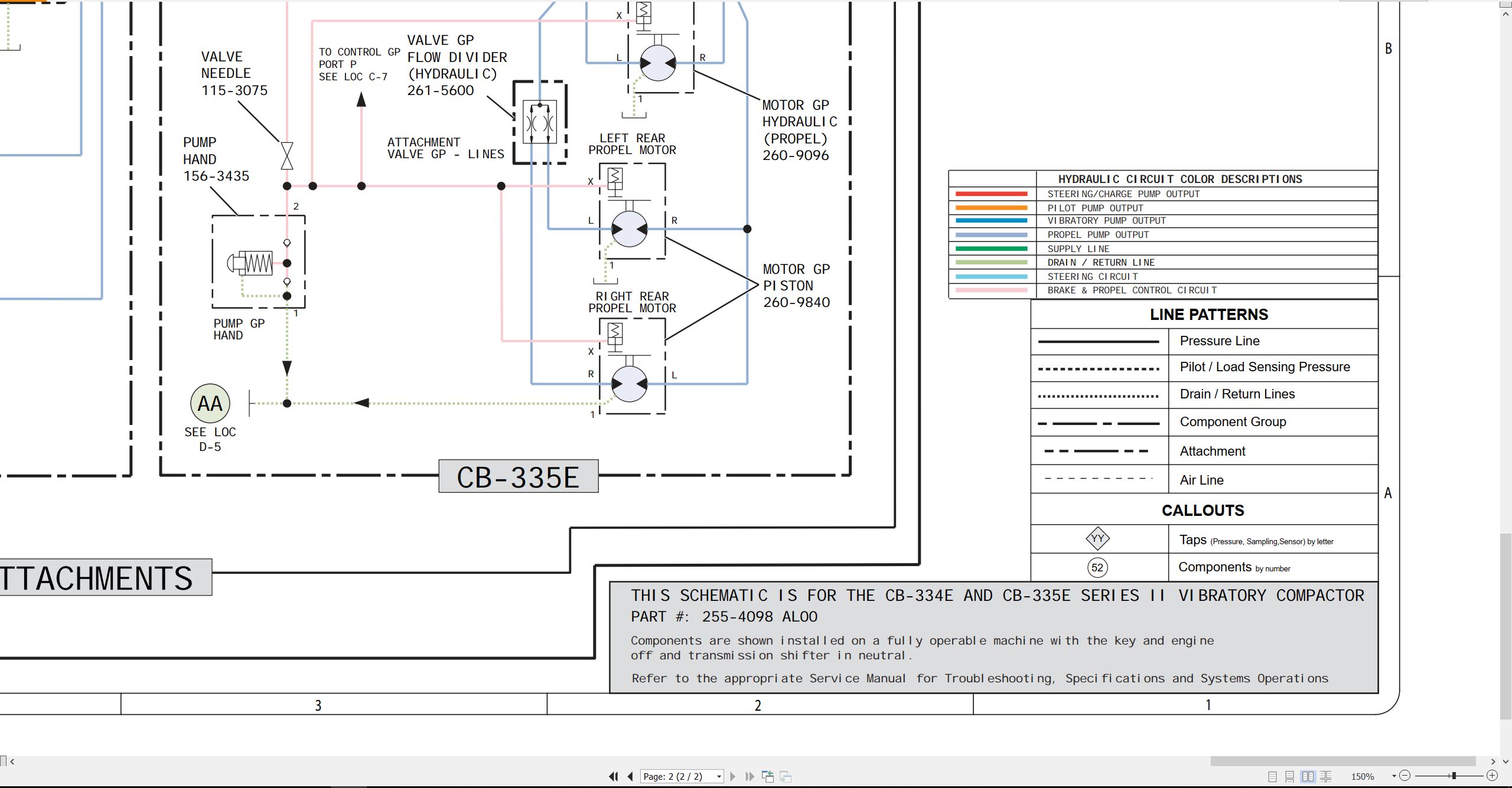Click 'ATTACHMENT VALVE GP - LINES' text
1512x788 pixels.
[445, 148]
